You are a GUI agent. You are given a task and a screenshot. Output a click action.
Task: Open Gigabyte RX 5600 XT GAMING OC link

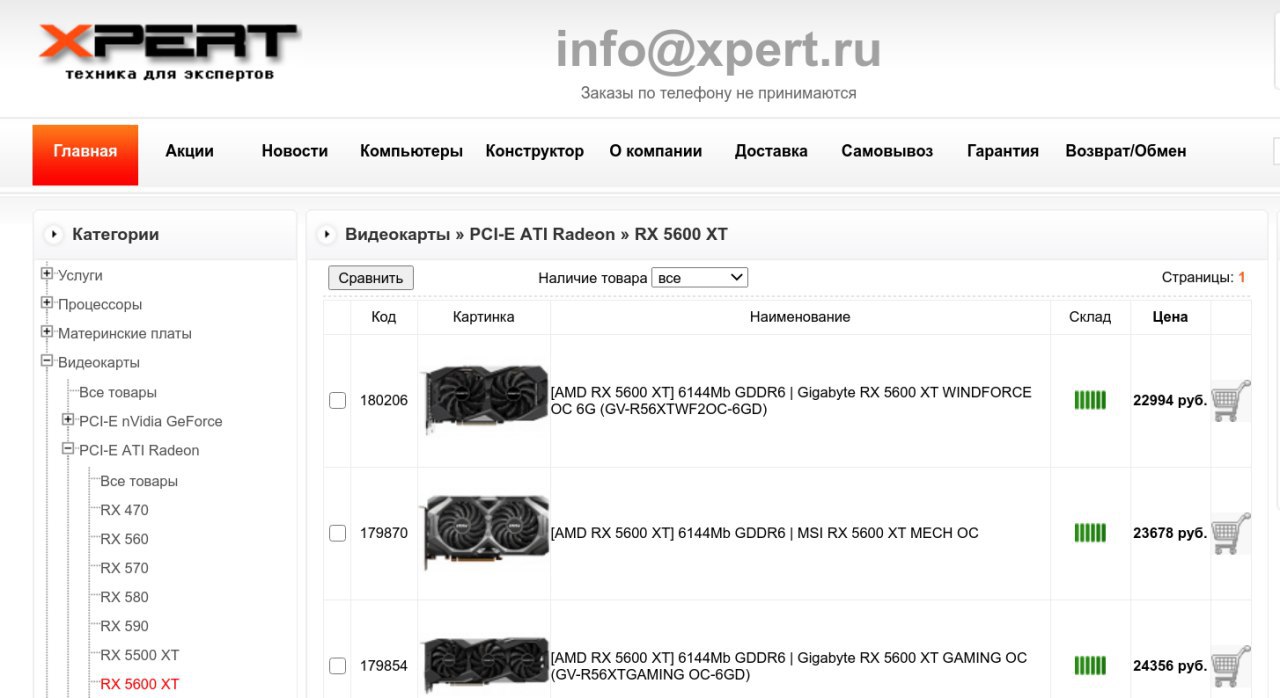click(789, 665)
